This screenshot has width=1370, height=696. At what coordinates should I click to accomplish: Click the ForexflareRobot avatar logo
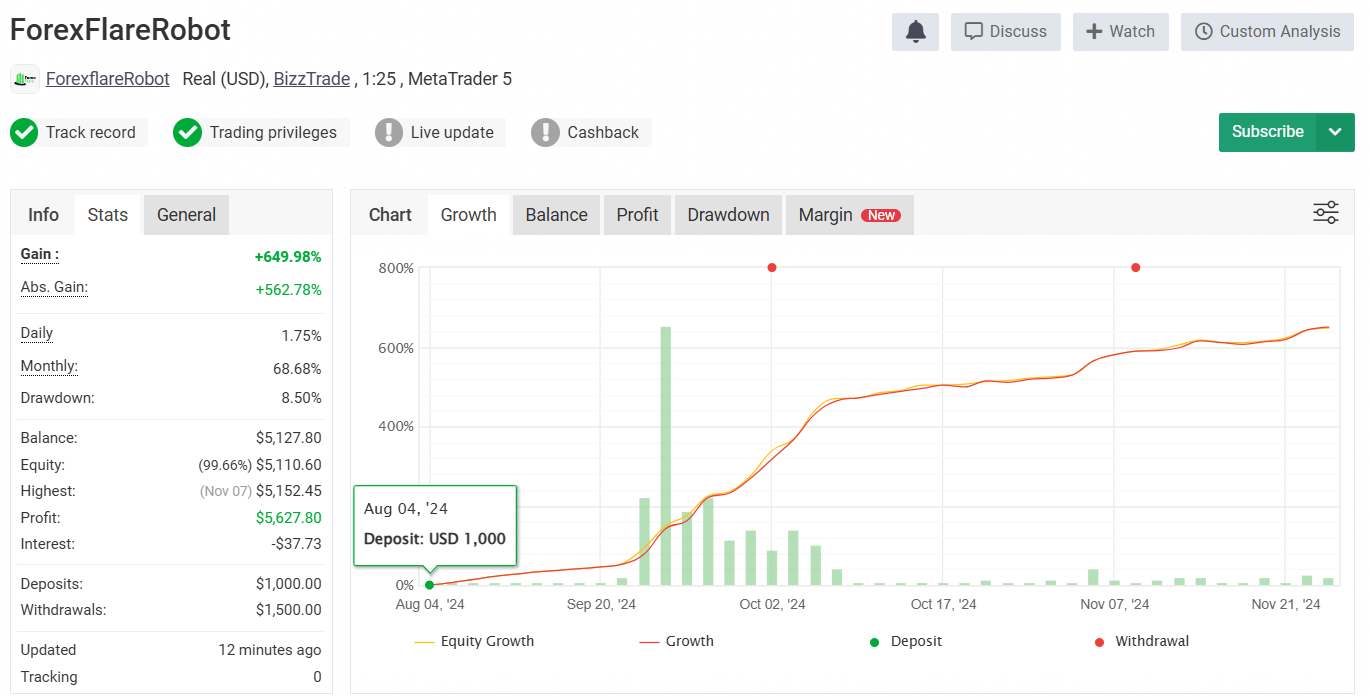coord(25,79)
